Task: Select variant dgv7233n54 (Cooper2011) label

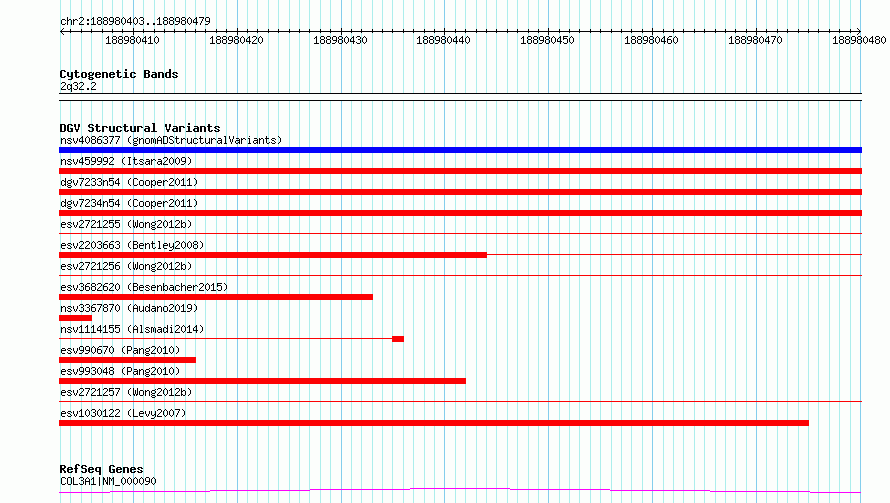Action: pos(129,182)
